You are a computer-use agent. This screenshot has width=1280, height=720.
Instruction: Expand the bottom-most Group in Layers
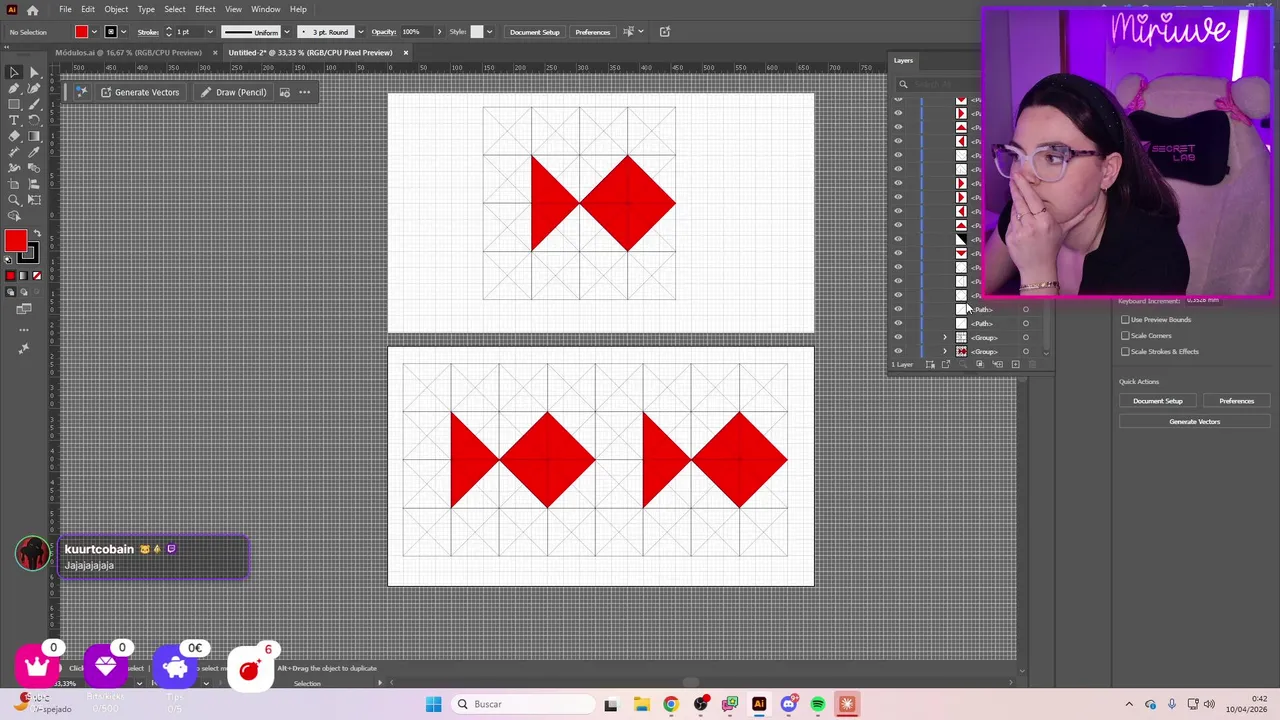945,351
